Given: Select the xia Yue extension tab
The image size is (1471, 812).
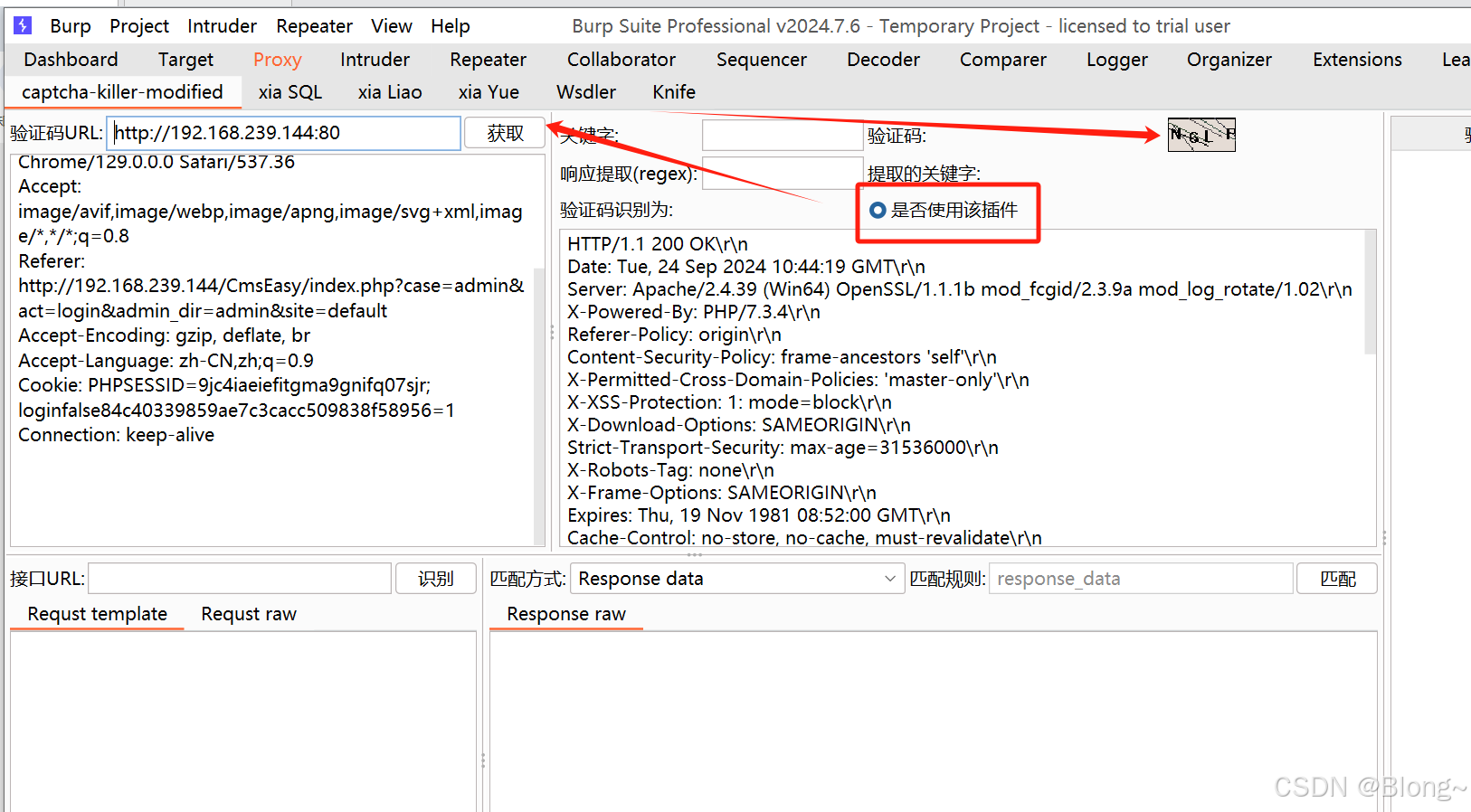Looking at the screenshot, I should click(489, 92).
